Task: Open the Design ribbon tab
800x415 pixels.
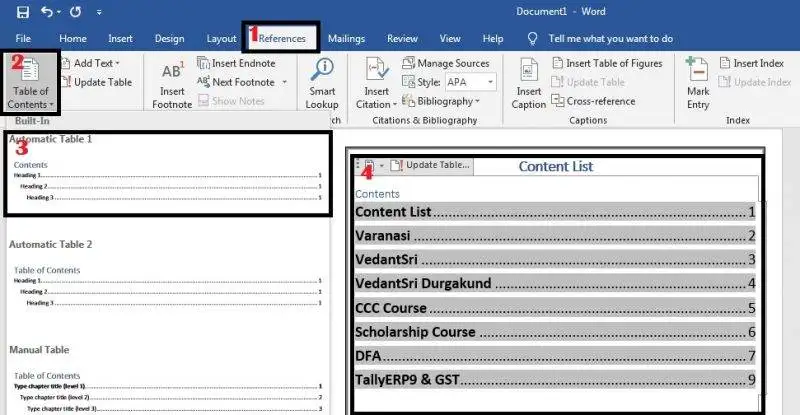Action: pyautogui.click(x=169, y=38)
